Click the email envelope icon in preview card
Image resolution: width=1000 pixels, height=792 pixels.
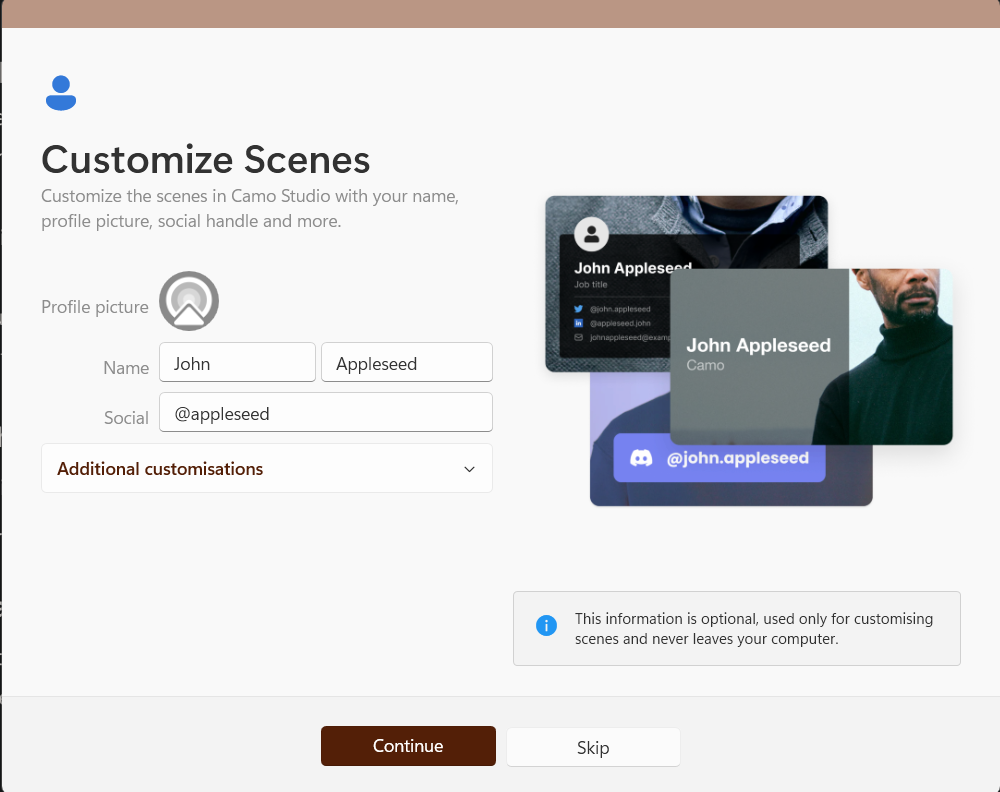coord(578,338)
